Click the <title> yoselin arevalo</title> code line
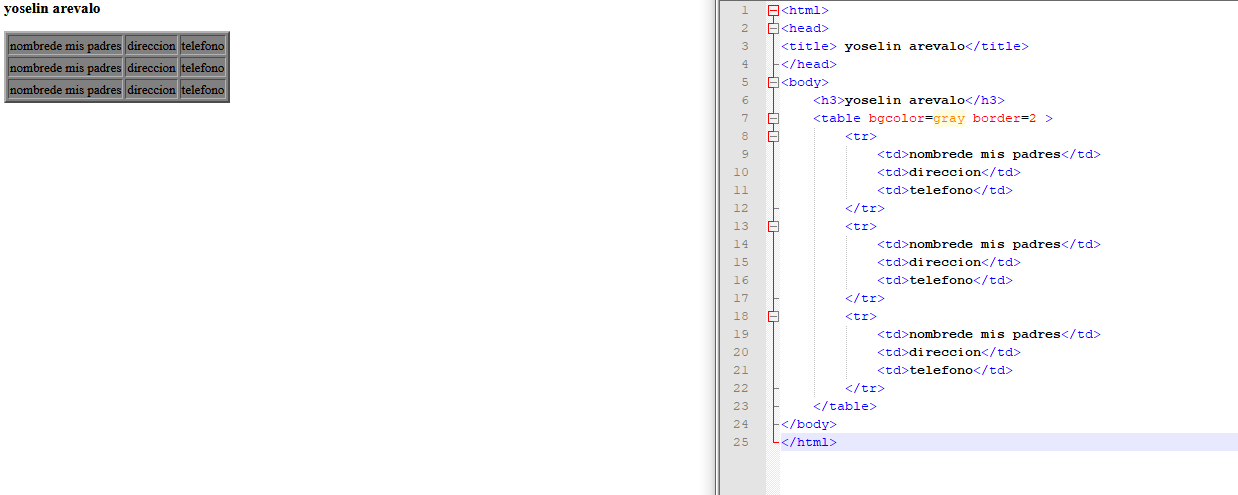The width and height of the screenshot is (1238, 495). 905,46
